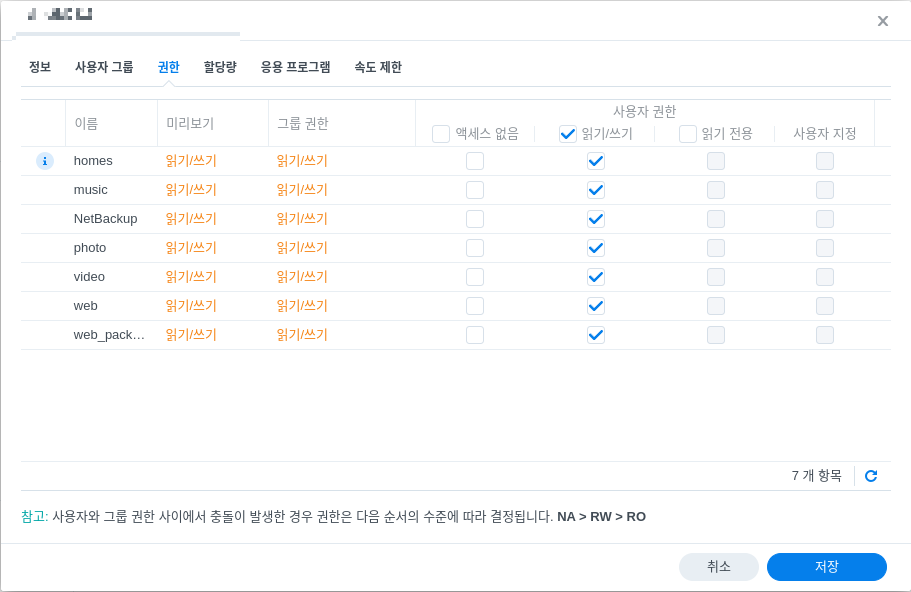Toggle read/write for web
The height and width of the screenshot is (592, 911).
point(596,306)
